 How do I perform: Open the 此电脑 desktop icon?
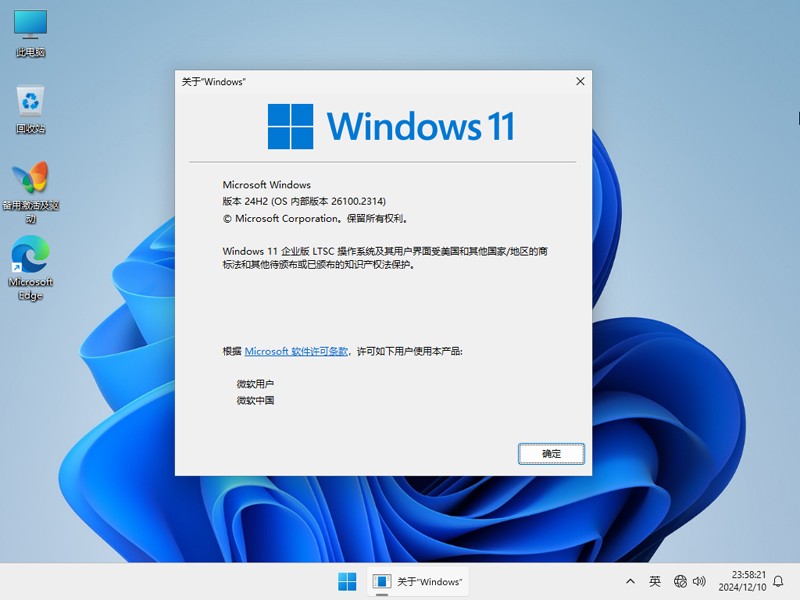coord(31,33)
